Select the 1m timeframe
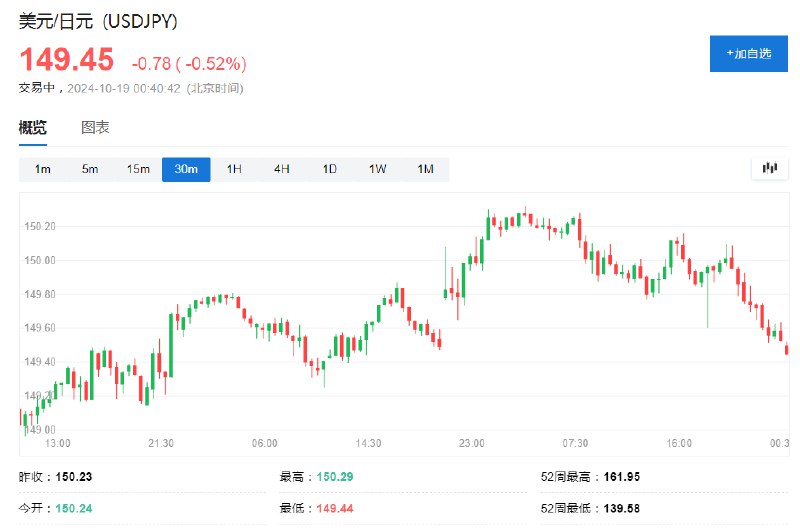Screen dimensions: 800x530 43,169
